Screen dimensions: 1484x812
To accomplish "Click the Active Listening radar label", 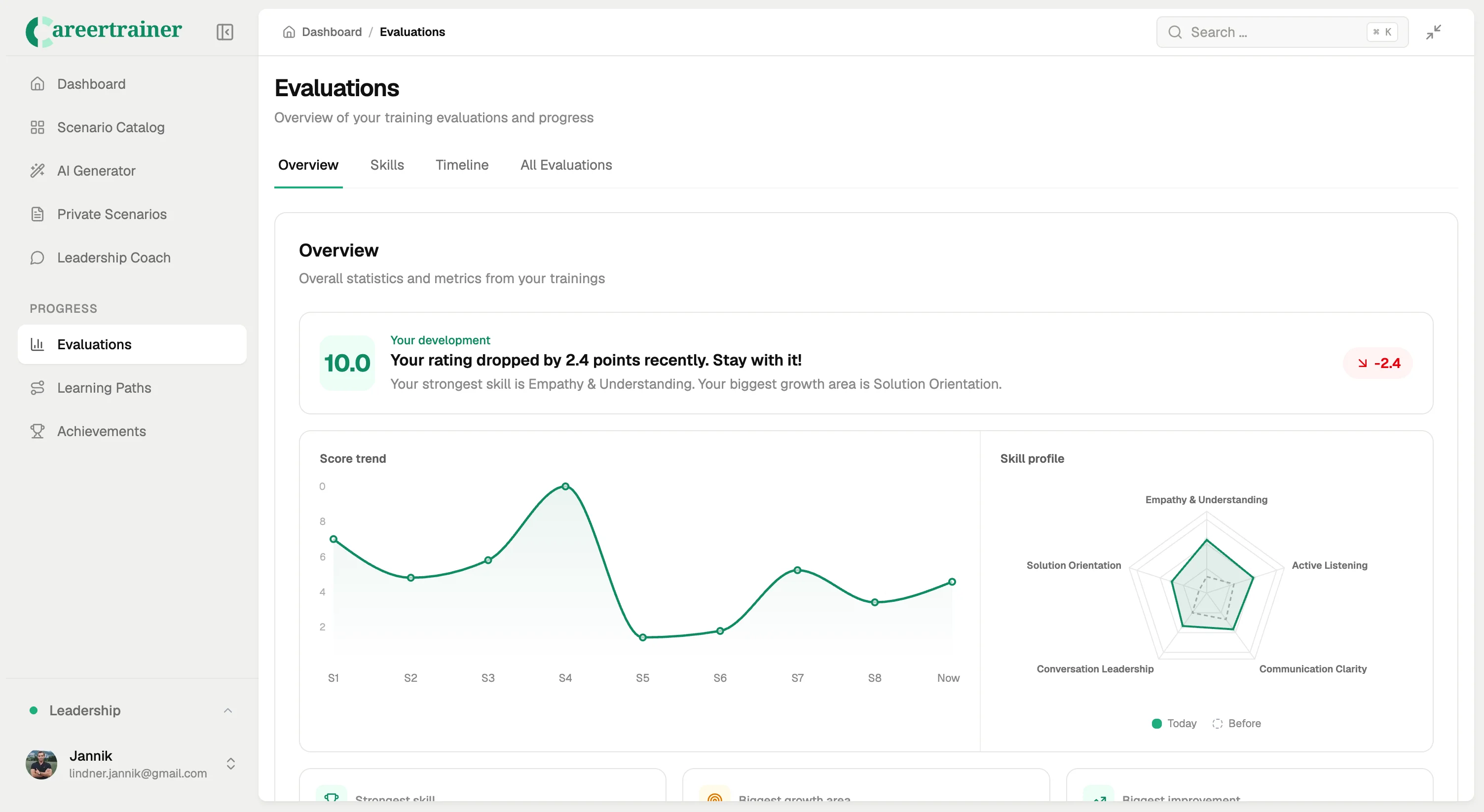I will (x=1330, y=565).
